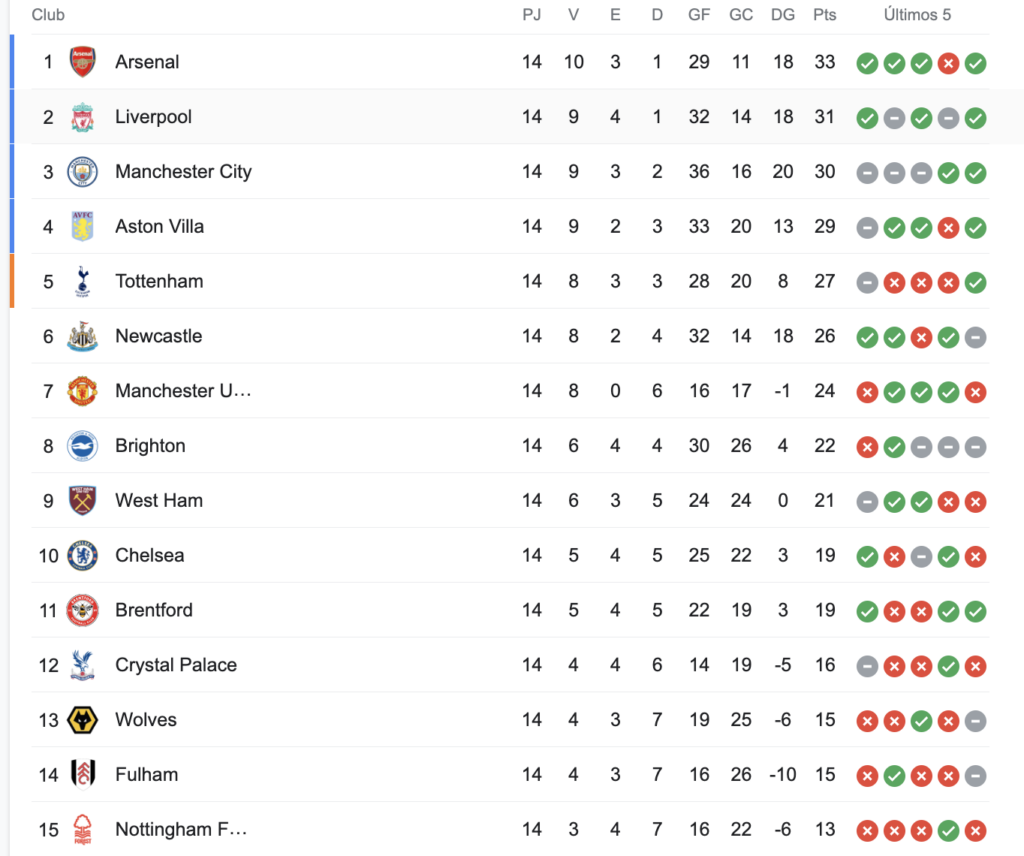Click the Arsenal club crest
Screen dimensions: 1024x856
pyautogui.click(x=82, y=62)
